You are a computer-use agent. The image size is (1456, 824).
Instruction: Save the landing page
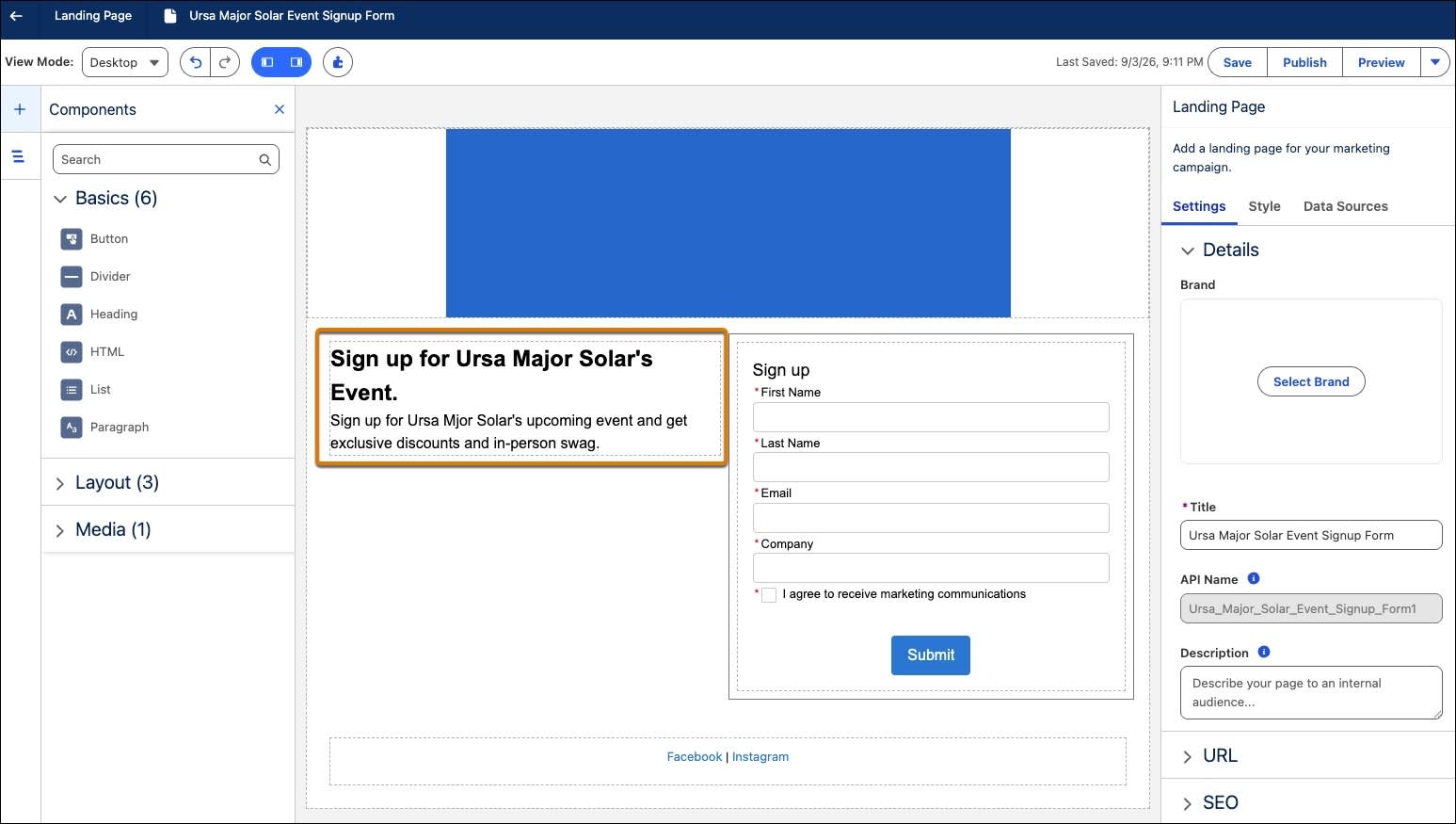[x=1237, y=62]
